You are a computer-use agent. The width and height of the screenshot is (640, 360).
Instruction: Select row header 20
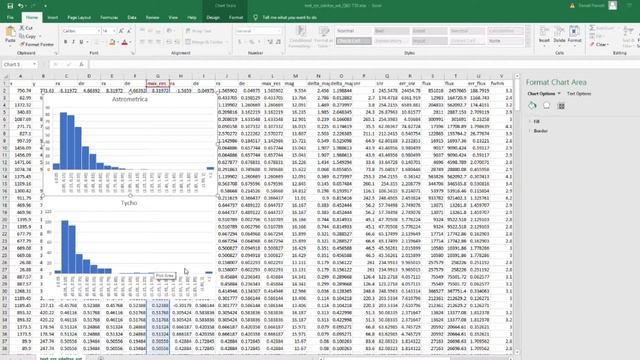coord(5,220)
